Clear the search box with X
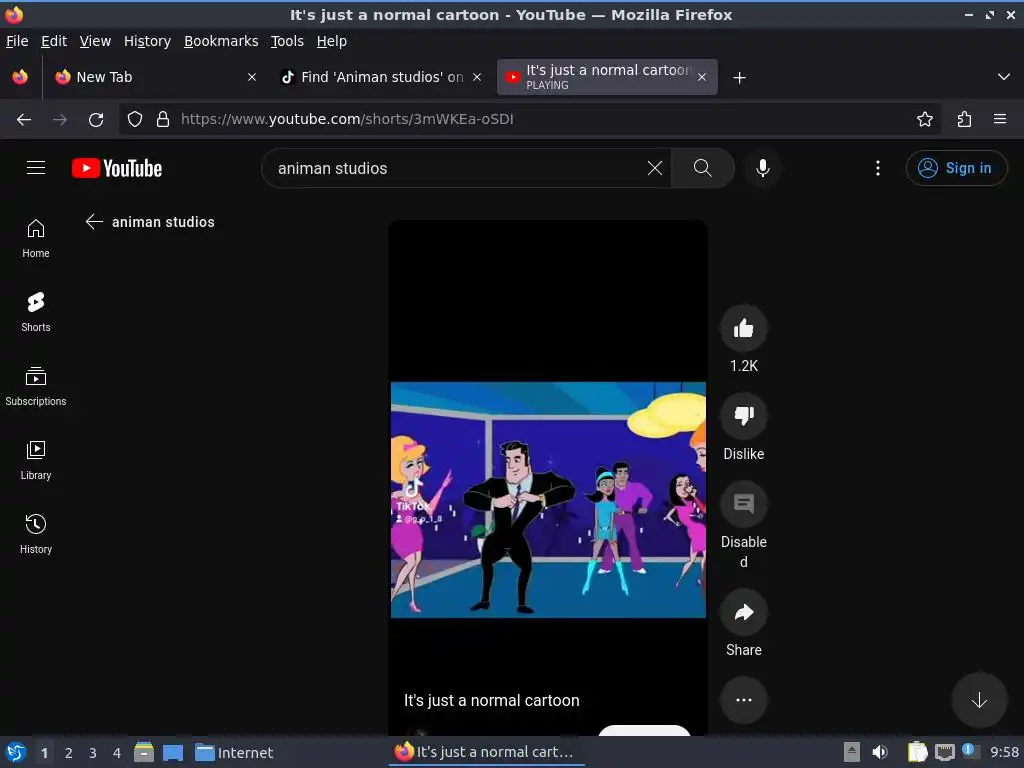This screenshot has height=768, width=1024. [654, 168]
